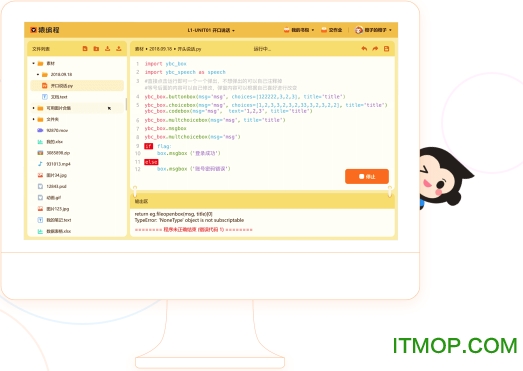Open the user avatar account dropdown
Viewport: 523px width, 371px height.
[x=373, y=30]
